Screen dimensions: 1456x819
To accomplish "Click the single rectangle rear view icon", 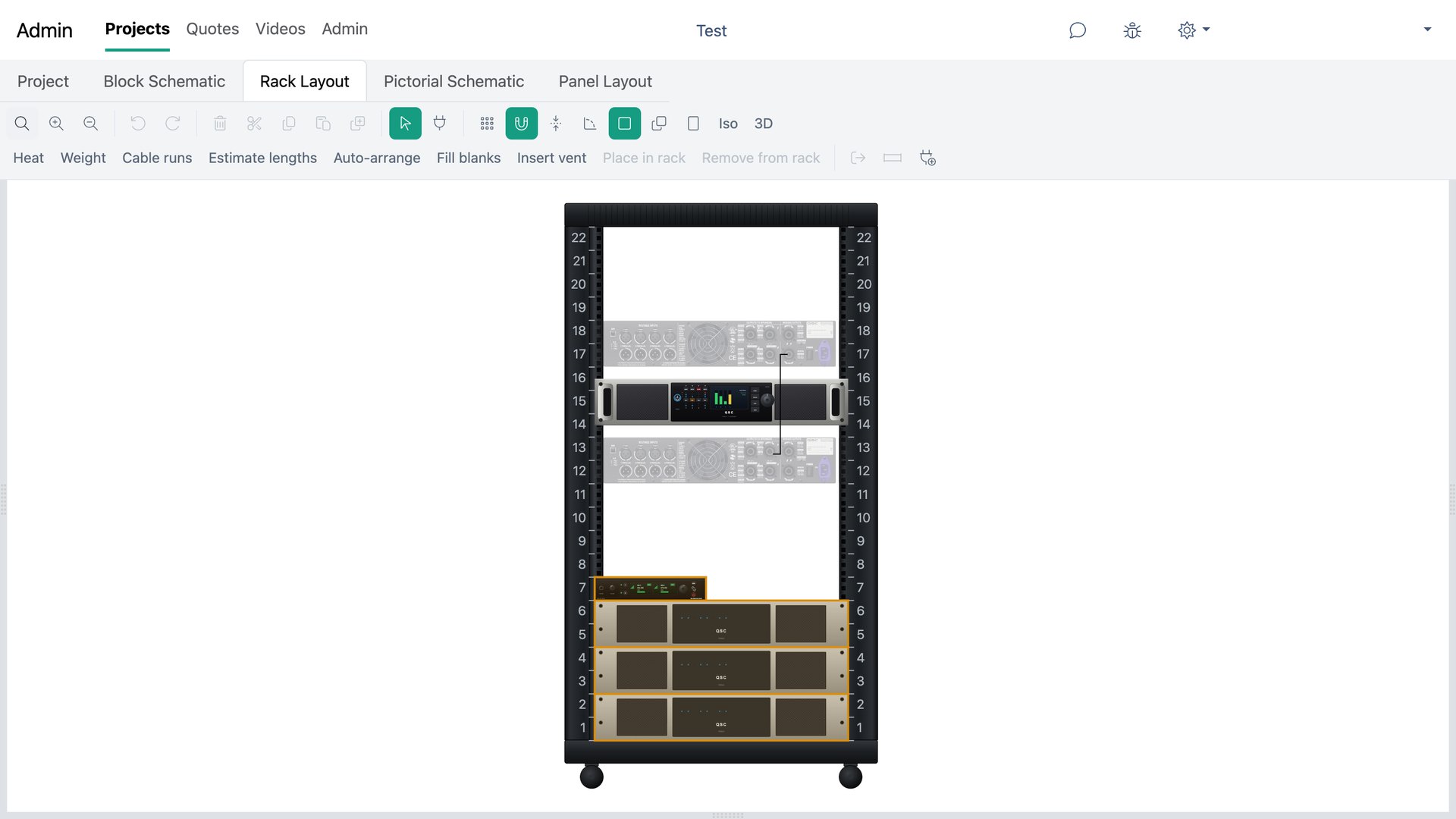I will pos(693,124).
